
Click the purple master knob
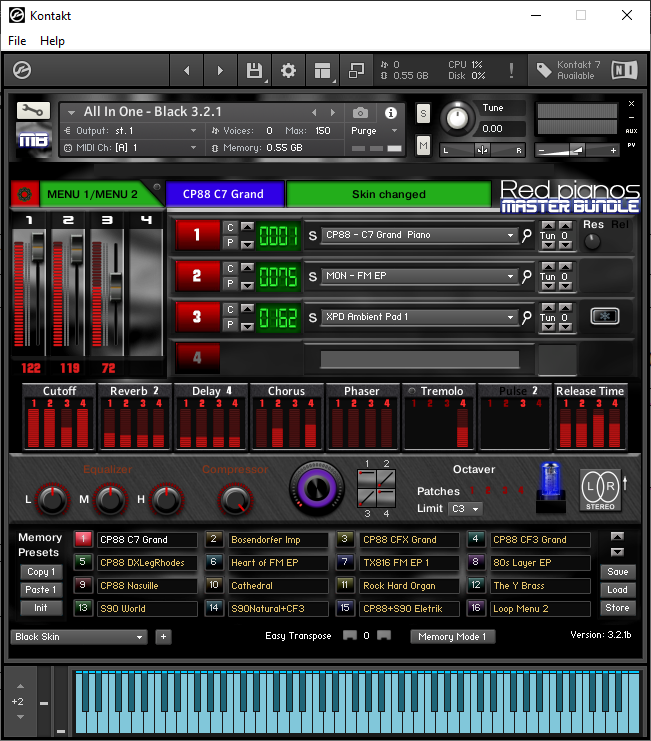(x=317, y=488)
